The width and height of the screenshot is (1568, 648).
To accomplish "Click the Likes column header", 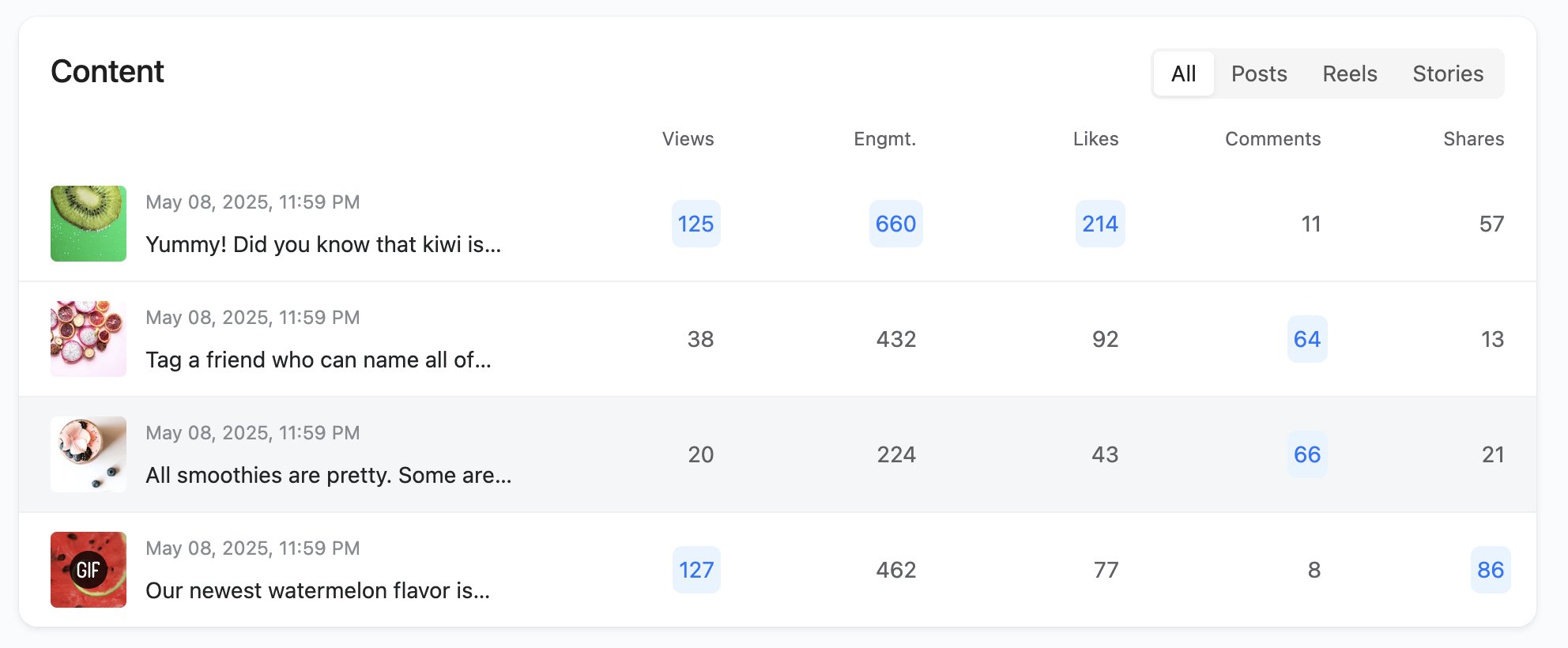I will click(x=1095, y=139).
